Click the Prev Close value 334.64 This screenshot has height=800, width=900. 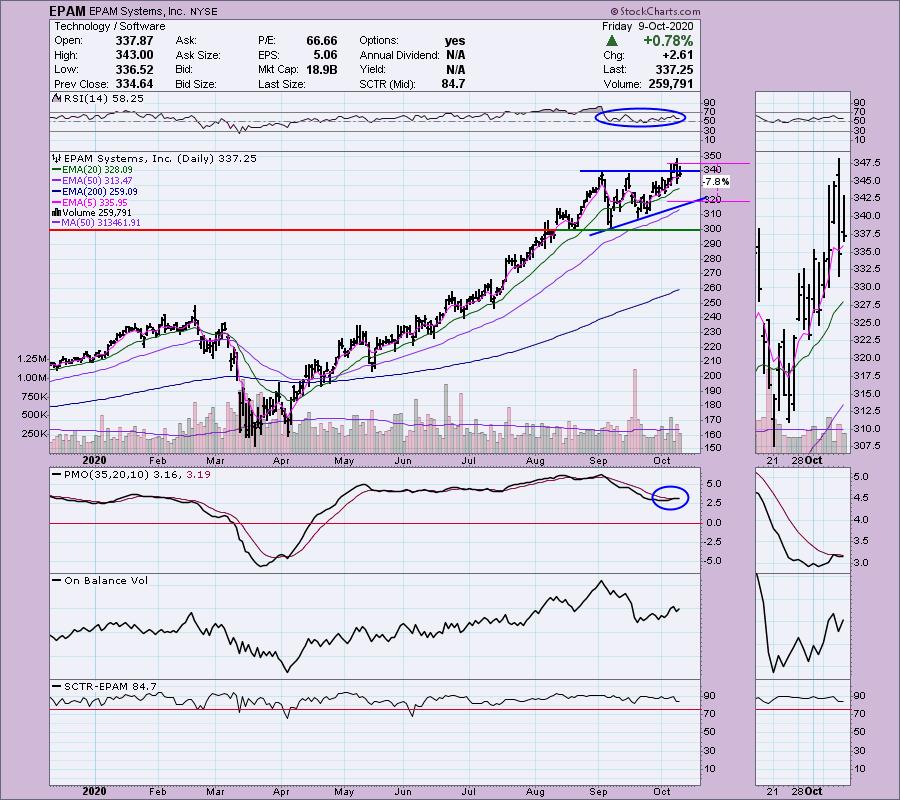[x=134, y=84]
